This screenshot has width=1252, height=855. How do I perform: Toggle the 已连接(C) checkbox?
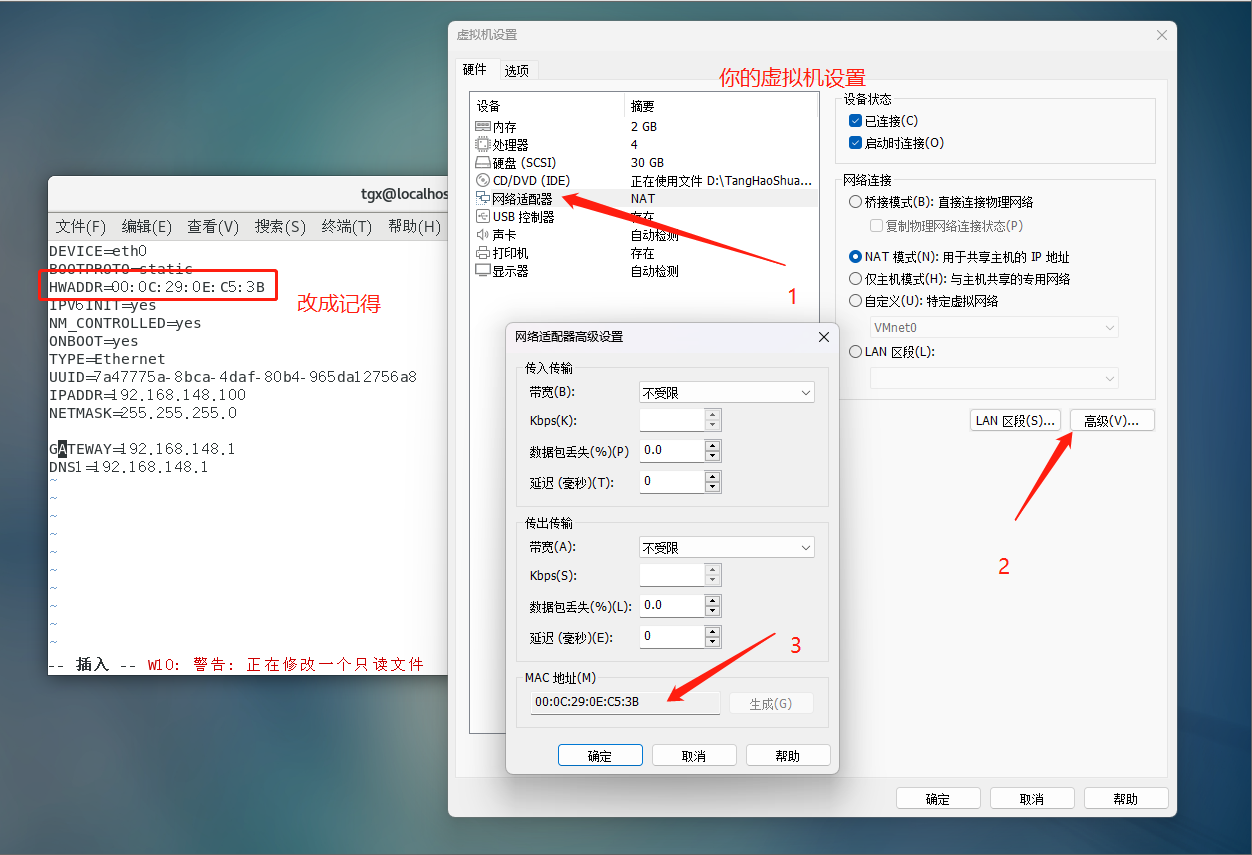[x=855, y=121]
